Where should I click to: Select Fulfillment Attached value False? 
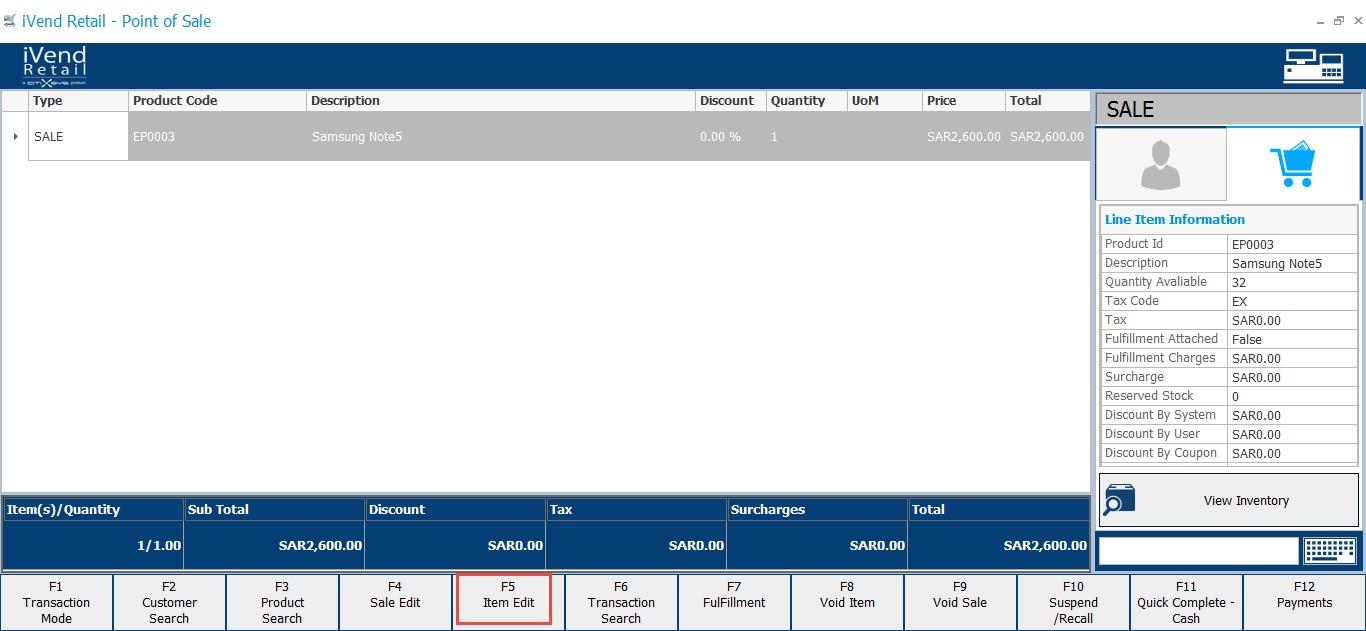(x=1292, y=339)
